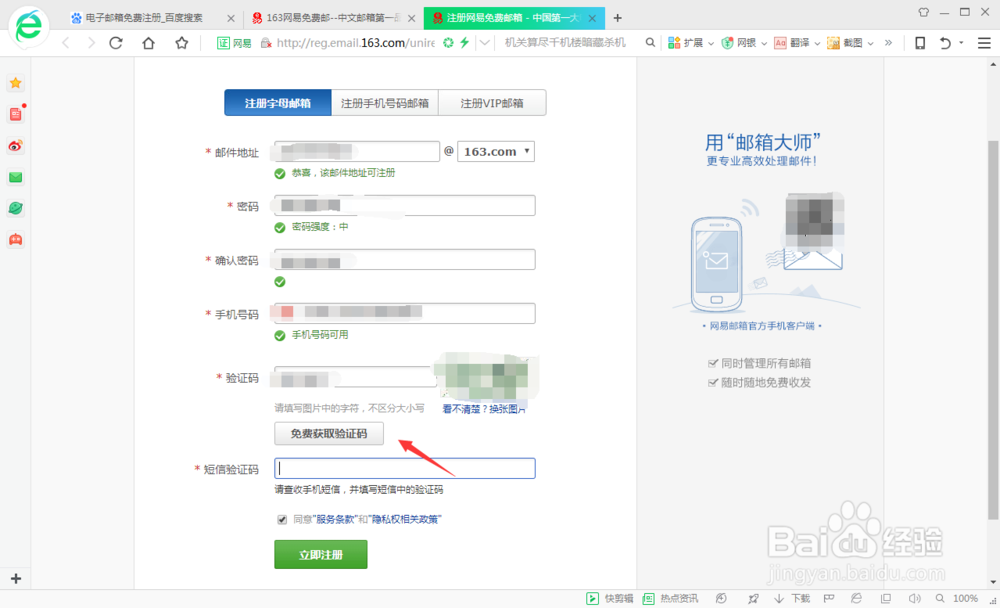Click the undo restore-tab icon
Image resolution: width=1000 pixels, height=608 pixels.
point(945,43)
